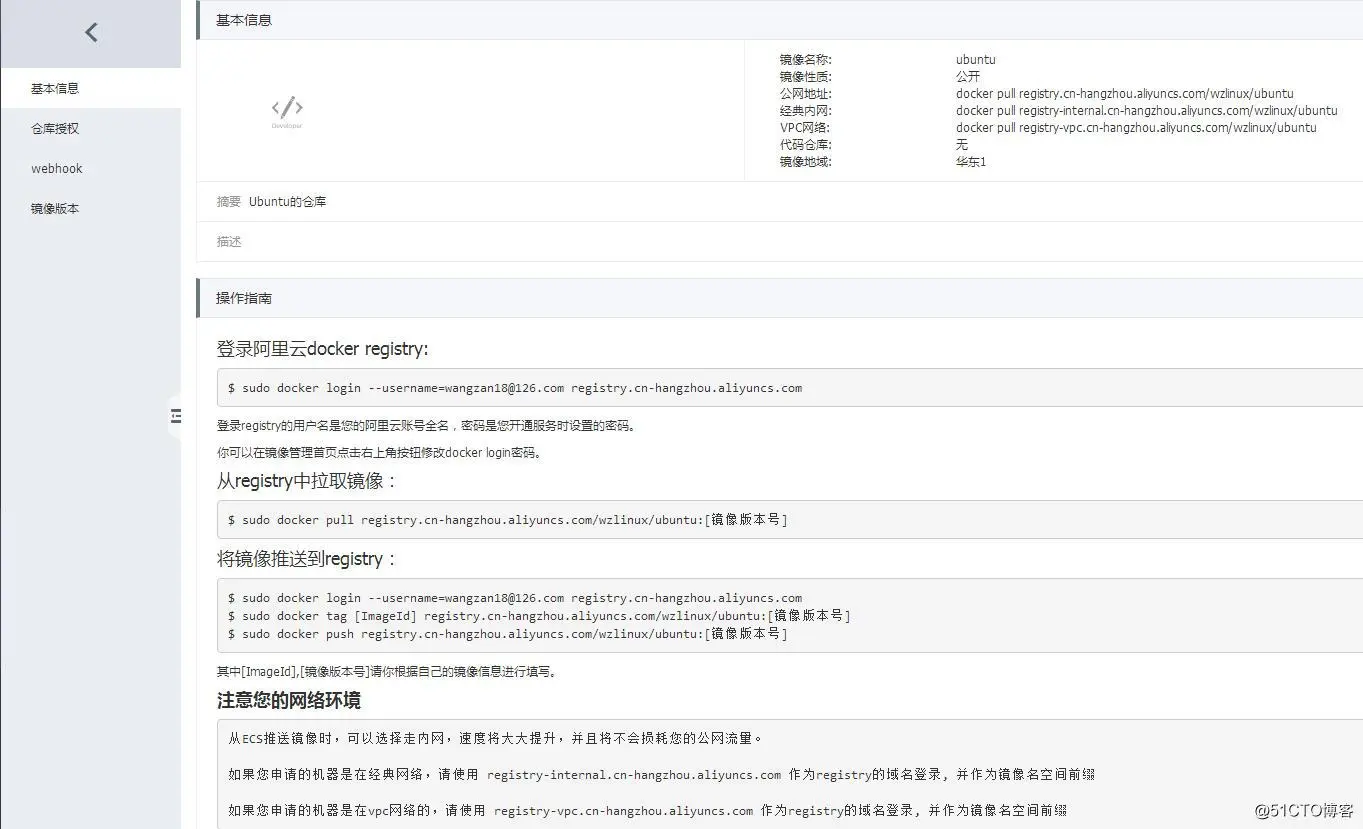Click the 代码仓库 value 无
1363x829 pixels.
(961, 145)
